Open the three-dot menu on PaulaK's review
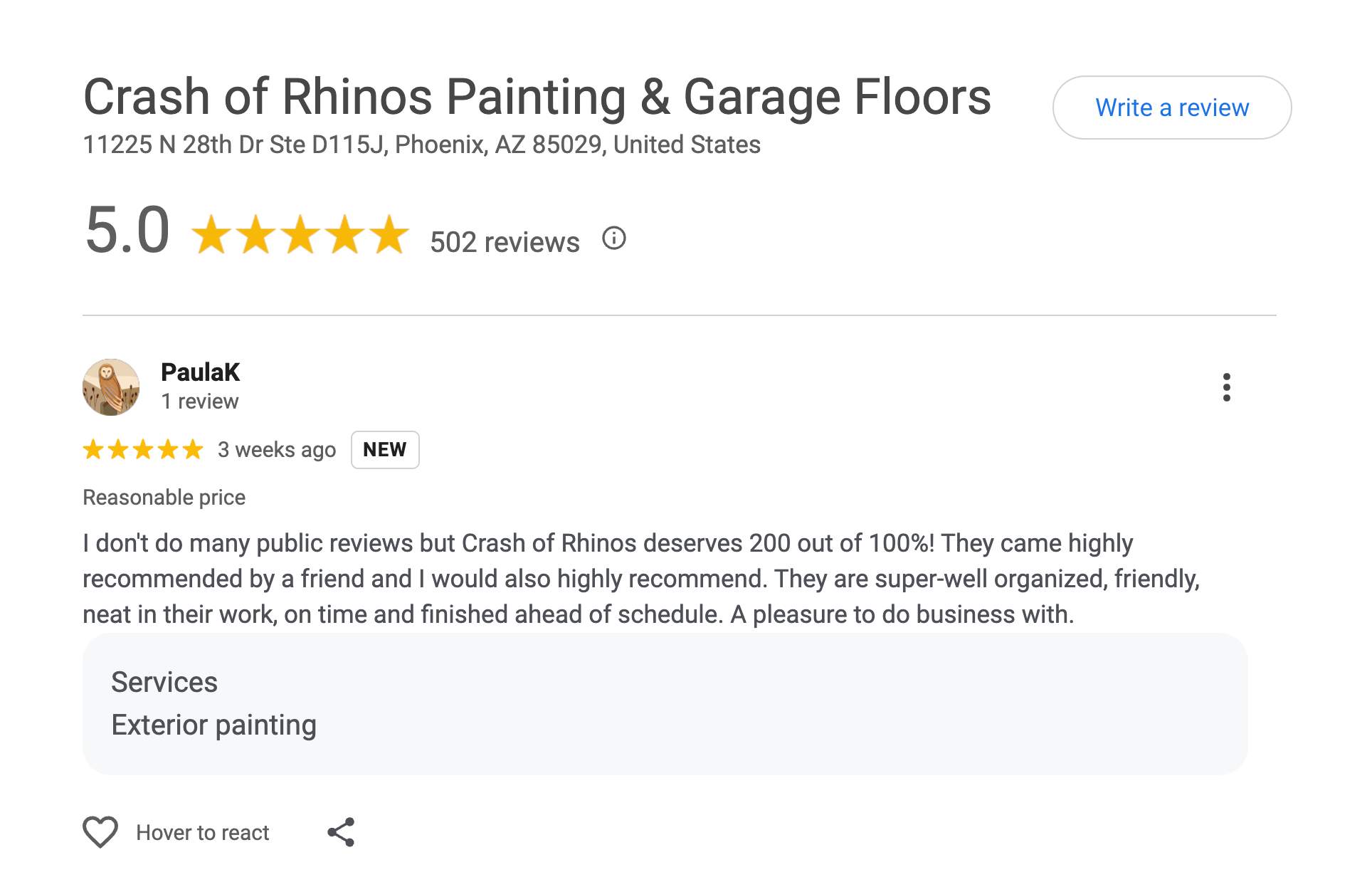Image resolution: width=1372 pixels, height=877 pixels. pyautogui.click(x=1226, y=388)
